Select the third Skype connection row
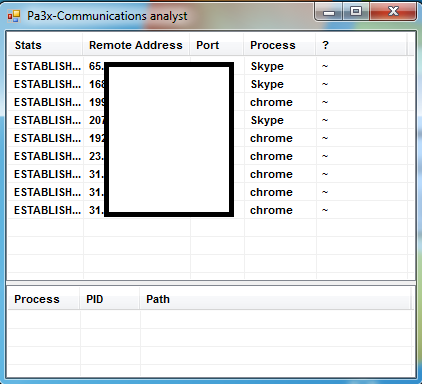The height and width of the screenshot is (384, 422). [211, 120]
